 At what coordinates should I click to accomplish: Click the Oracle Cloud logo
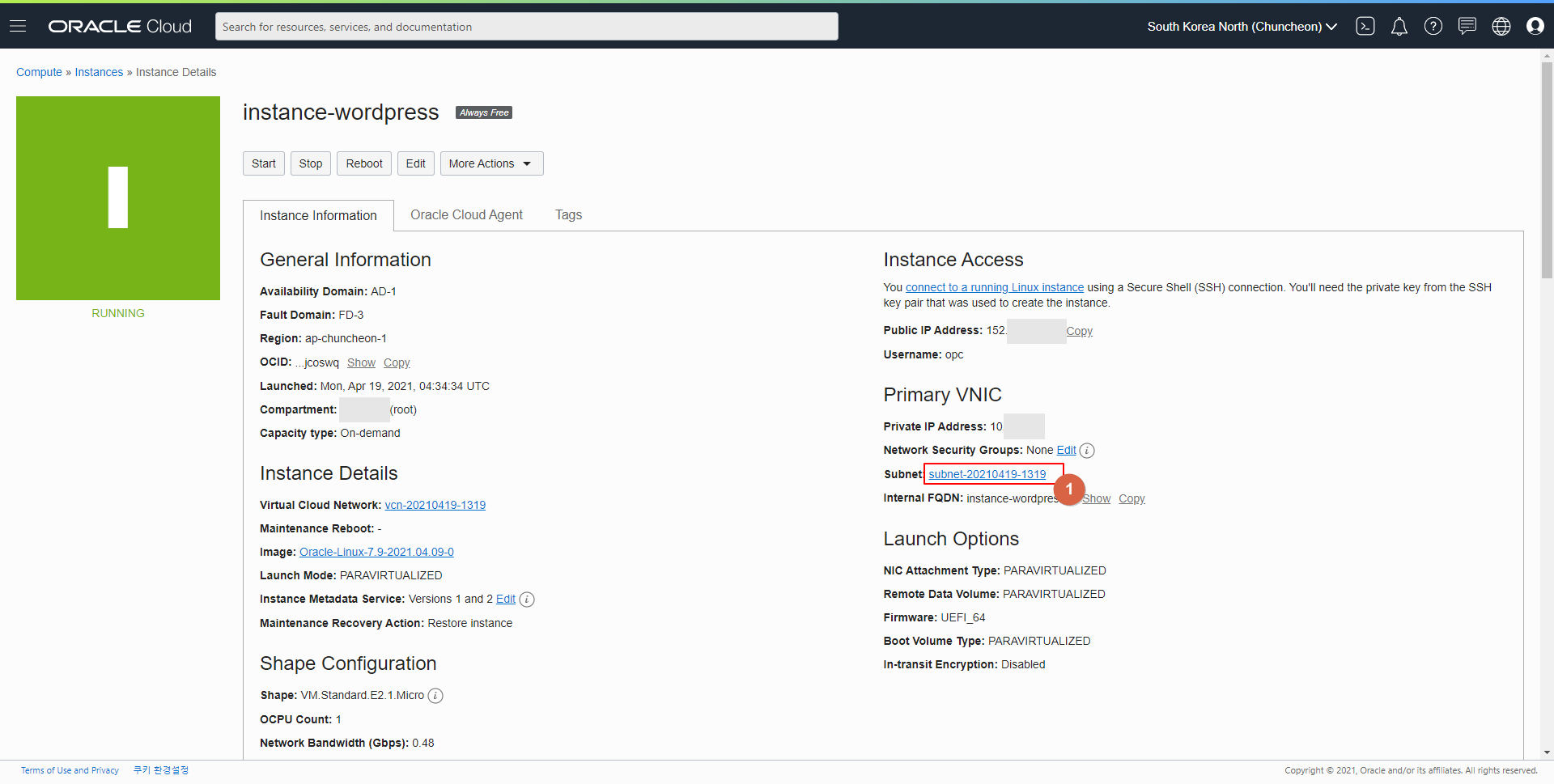(x=120, y=26)
